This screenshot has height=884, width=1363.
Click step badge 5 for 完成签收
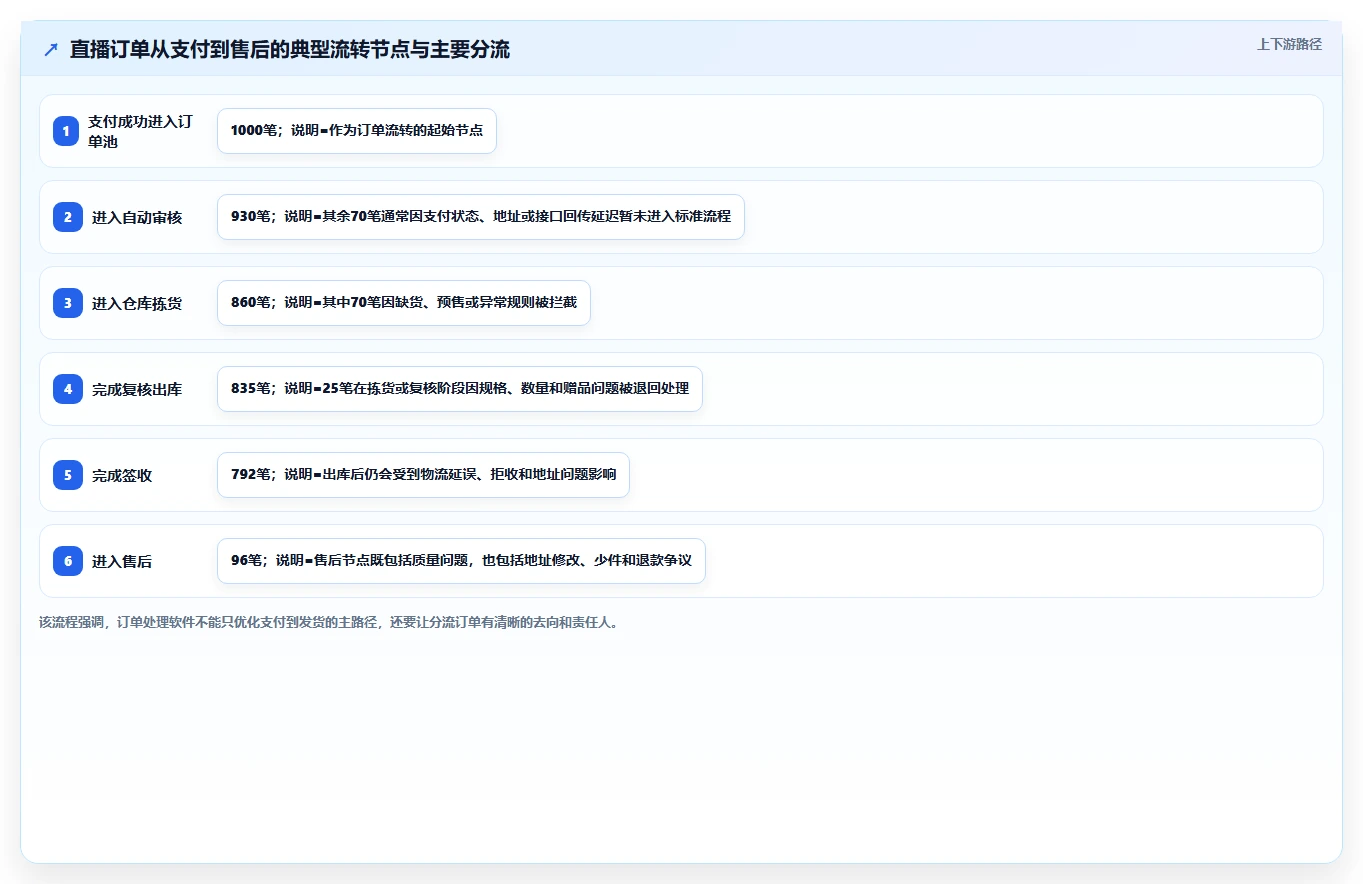pyautogui.click(x=66, y=475)
